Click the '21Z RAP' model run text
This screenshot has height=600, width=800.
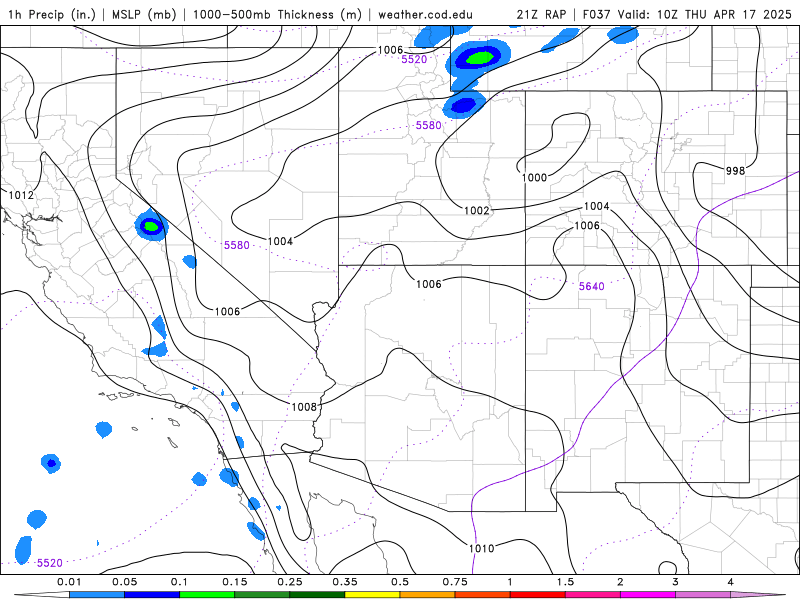pyautogui.click(x=541, y=14)
